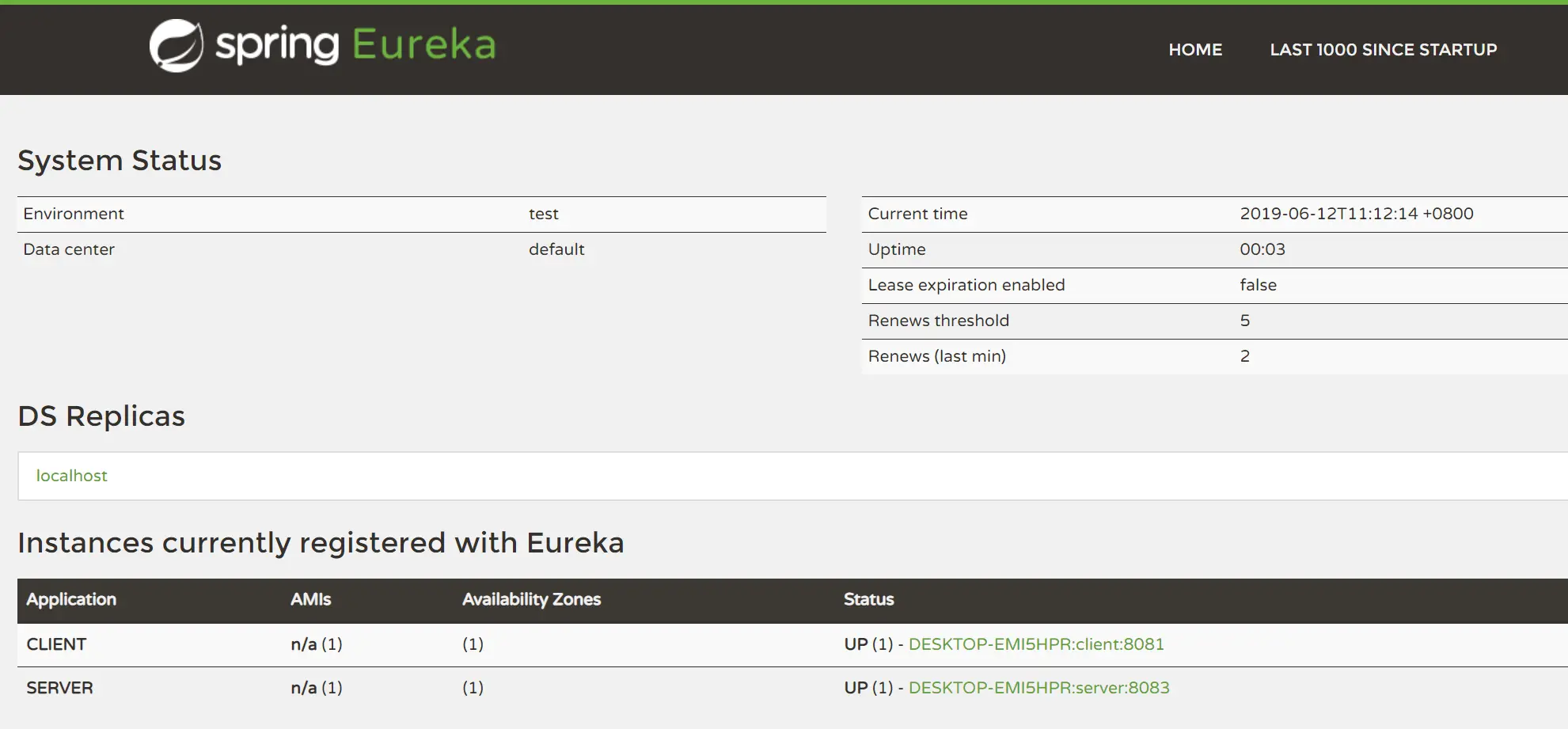The width and height of the screenshot is (1568, 729).
Task: Select the current time value 2019-06-12T11:12:14 +0800
Action: [1357, 214]
